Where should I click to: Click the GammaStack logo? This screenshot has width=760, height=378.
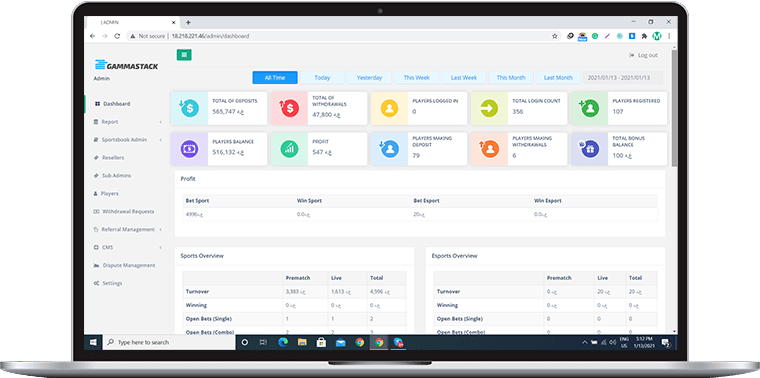click(127, 65)
